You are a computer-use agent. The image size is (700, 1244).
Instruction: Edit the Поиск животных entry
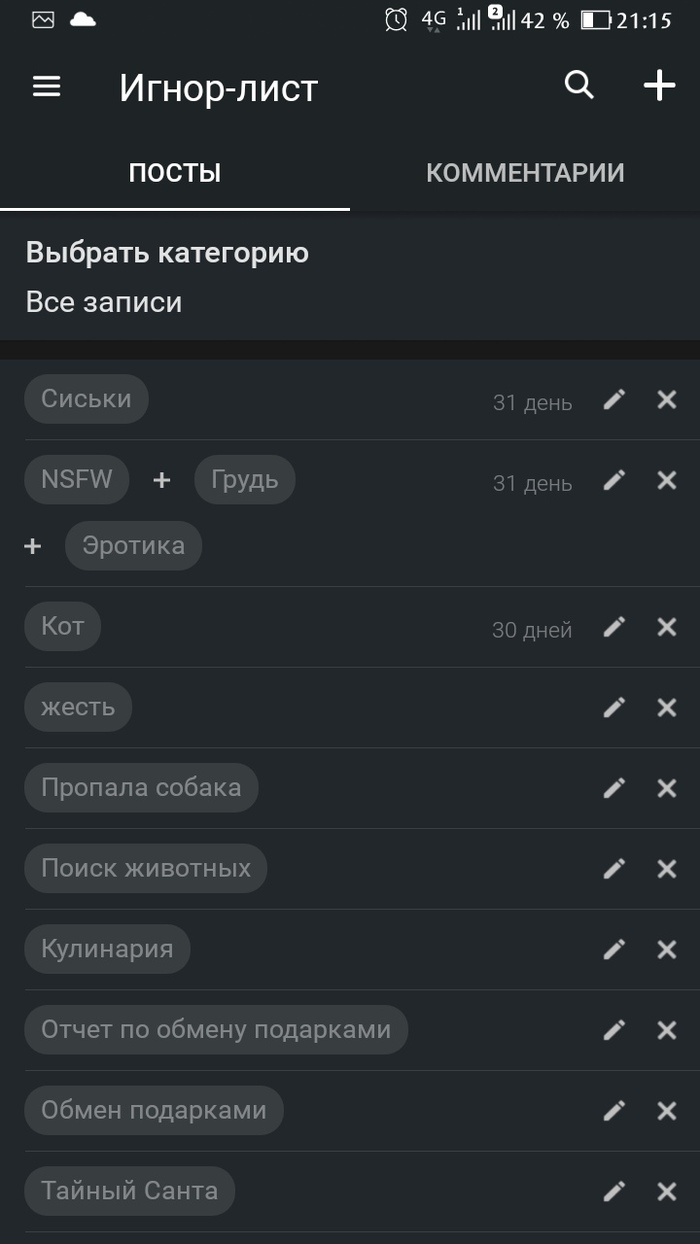[614, 869]
